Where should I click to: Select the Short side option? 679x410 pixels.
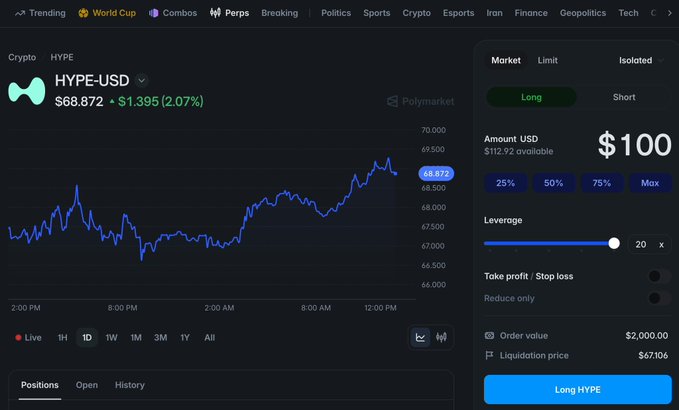coord(624,97)
